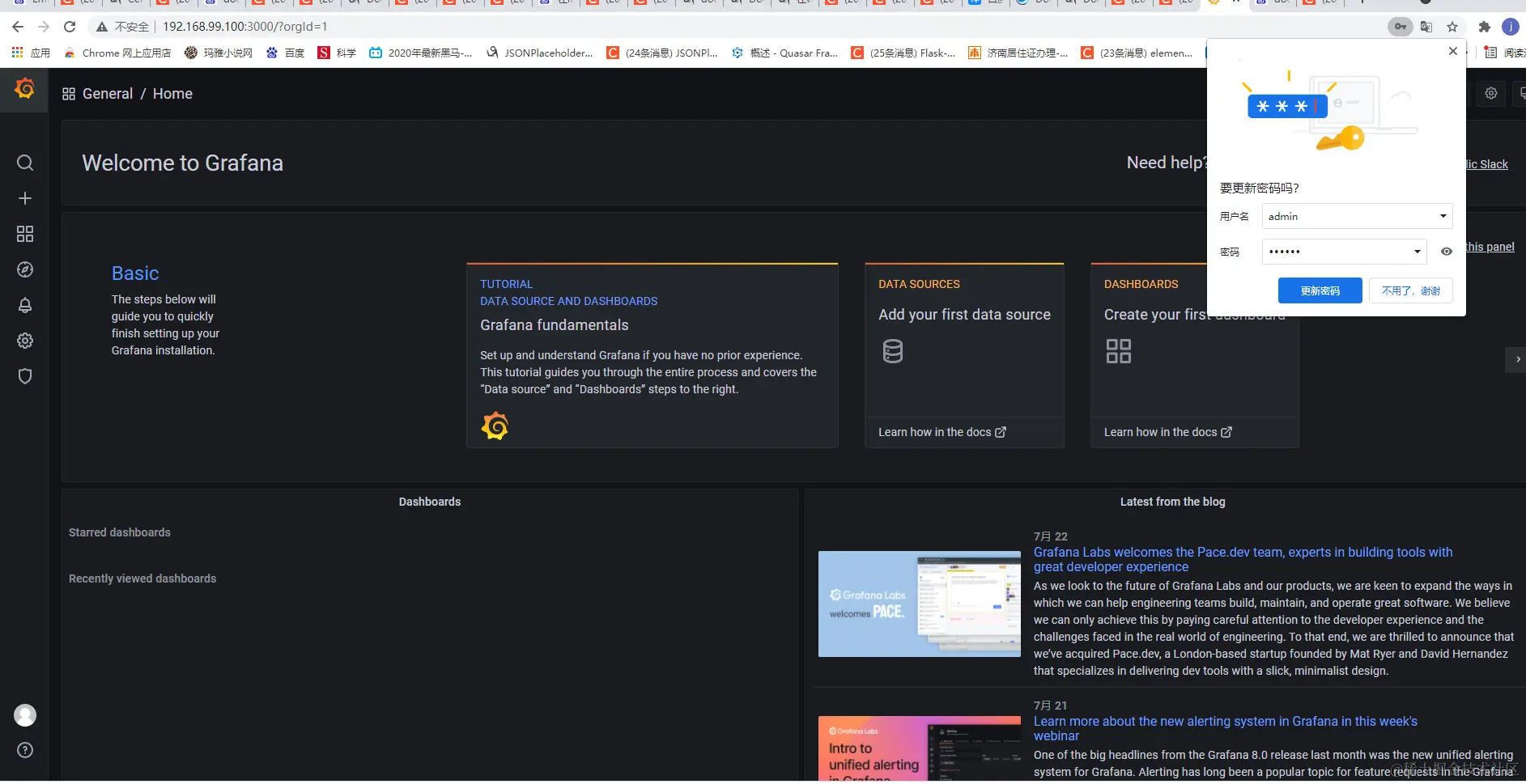Click the Recently viewed dashboards label
The width and height of the screenshot is (1526, 784).
(x=142, y=578)
